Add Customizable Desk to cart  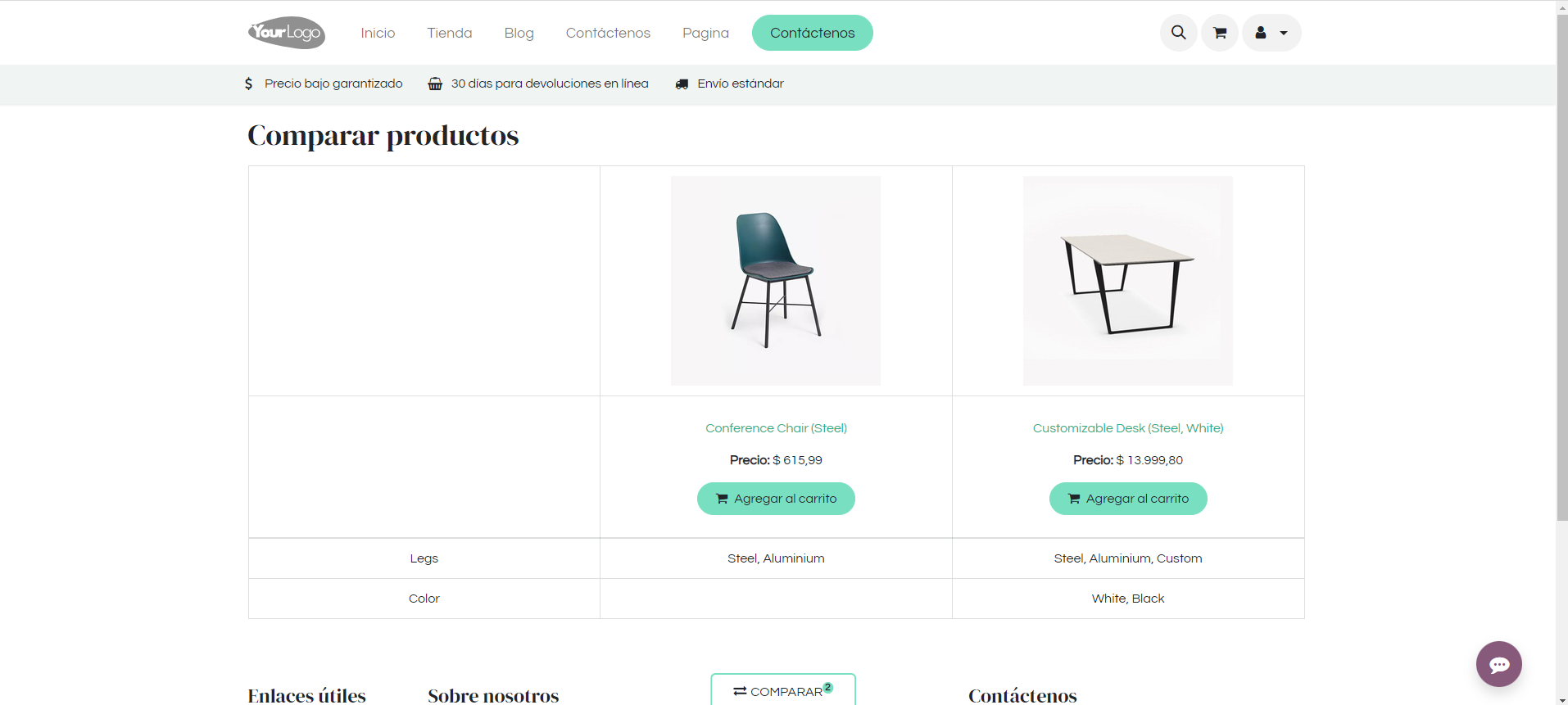click(x=1127, y=499)
